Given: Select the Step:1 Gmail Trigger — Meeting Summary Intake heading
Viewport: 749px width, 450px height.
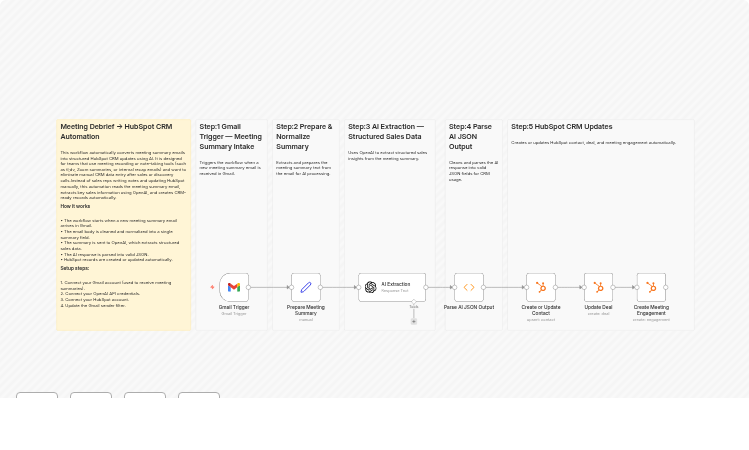Looking at the screenshot, I should pyautogui.click(x=231, y=137).
